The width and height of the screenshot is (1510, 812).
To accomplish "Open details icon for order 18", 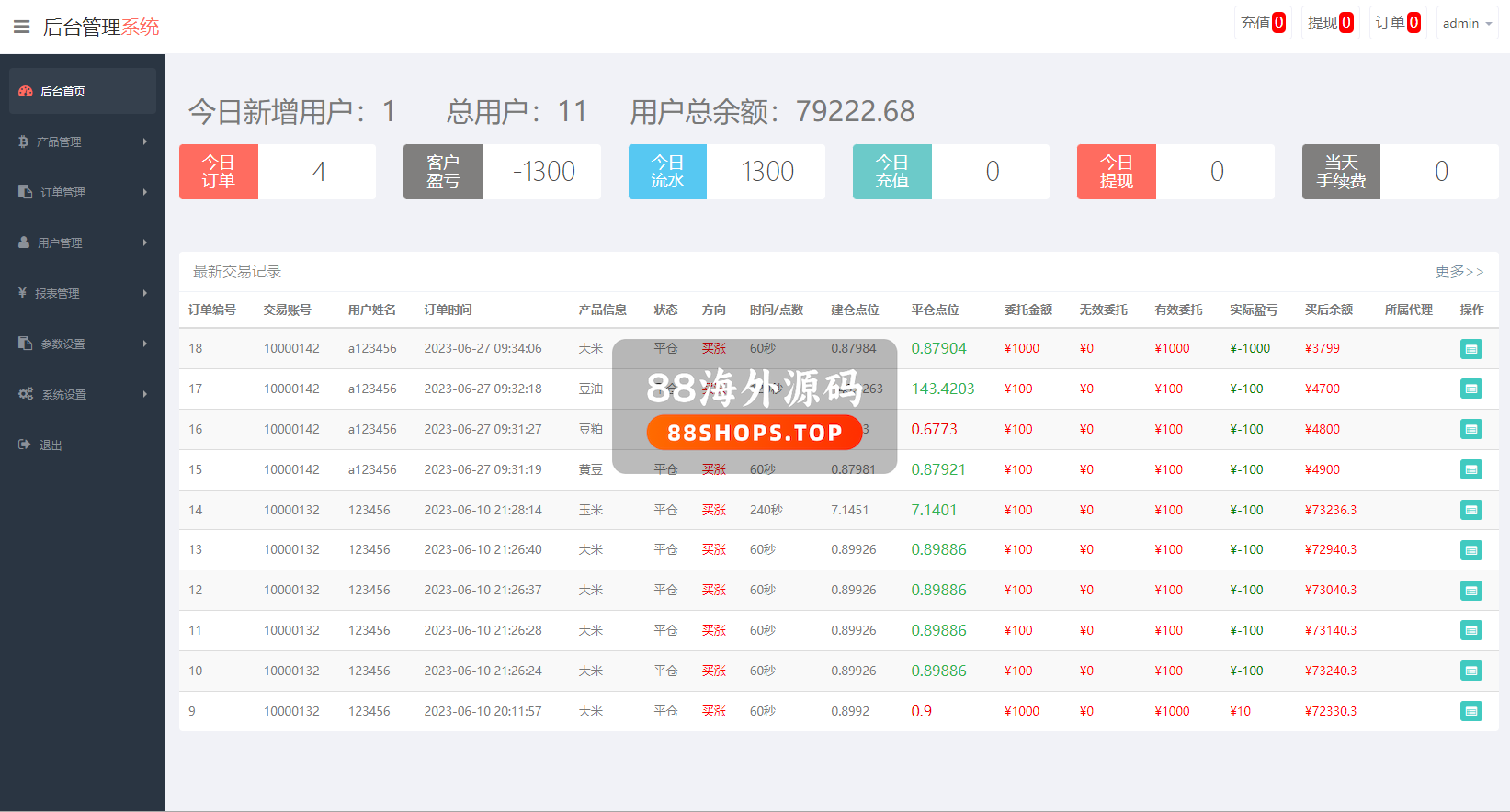I will (x=1470, y=349).
